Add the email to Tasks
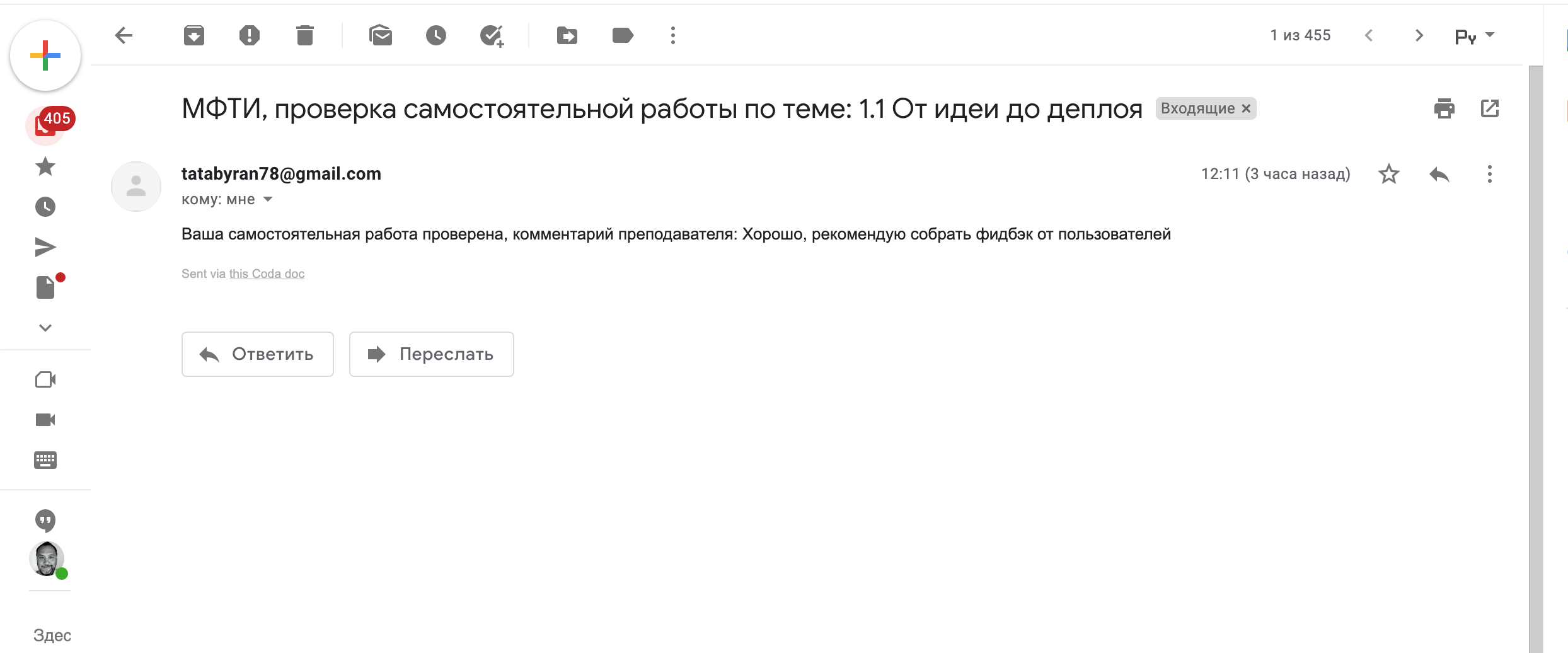The width and height of the screenshot is (1568, 653). click(x=492, y=35)
